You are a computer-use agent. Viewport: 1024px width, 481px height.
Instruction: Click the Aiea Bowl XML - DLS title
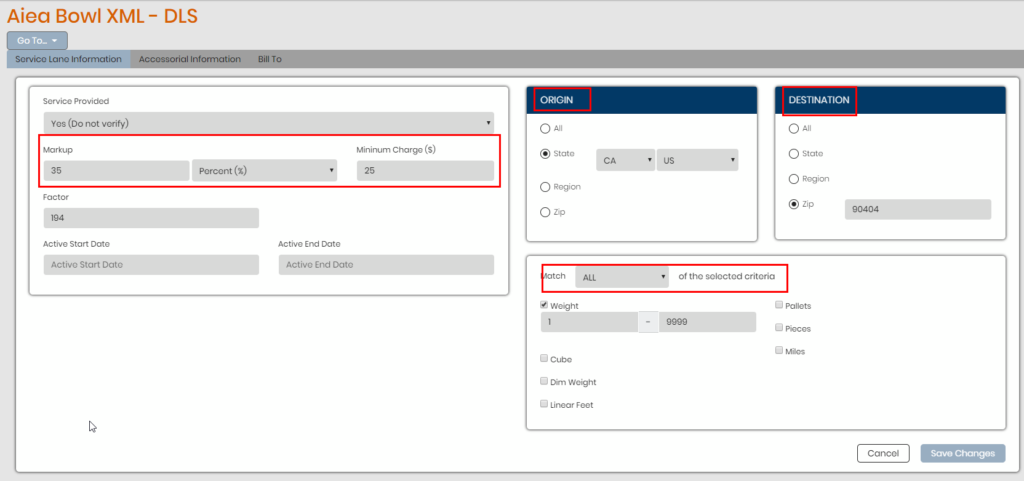click(103, 16)
